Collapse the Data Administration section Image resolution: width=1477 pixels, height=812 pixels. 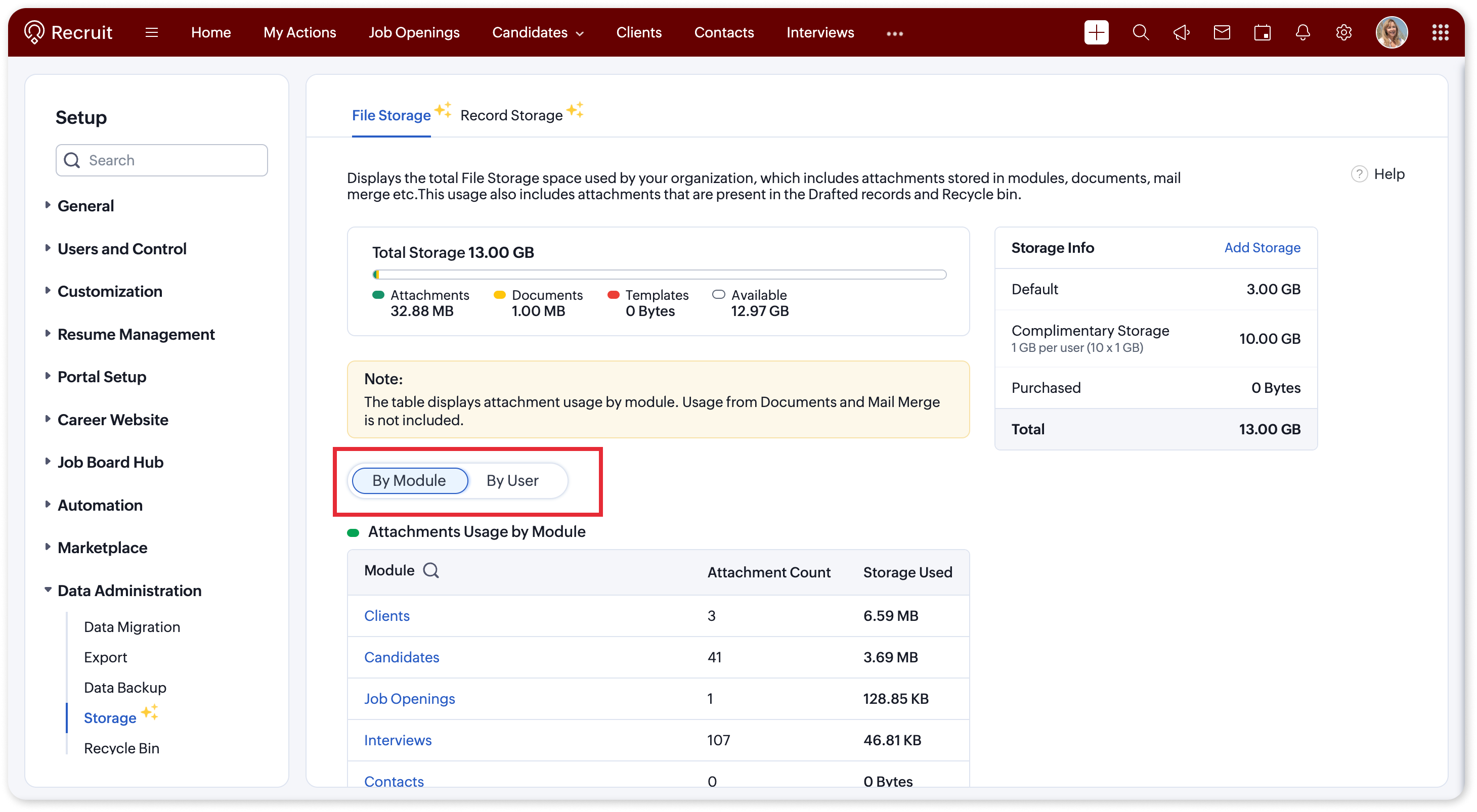pos(129,590)
